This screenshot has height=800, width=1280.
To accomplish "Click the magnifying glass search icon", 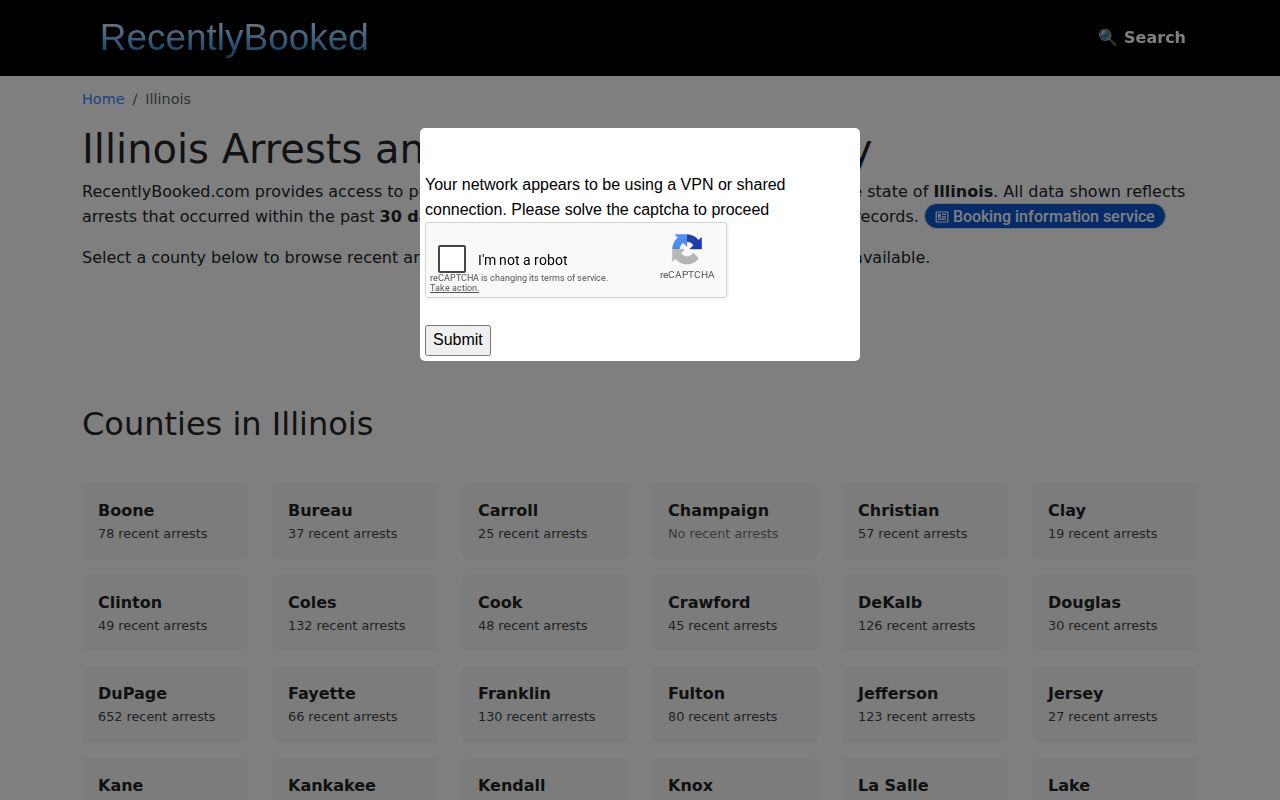I will 1107,37.
